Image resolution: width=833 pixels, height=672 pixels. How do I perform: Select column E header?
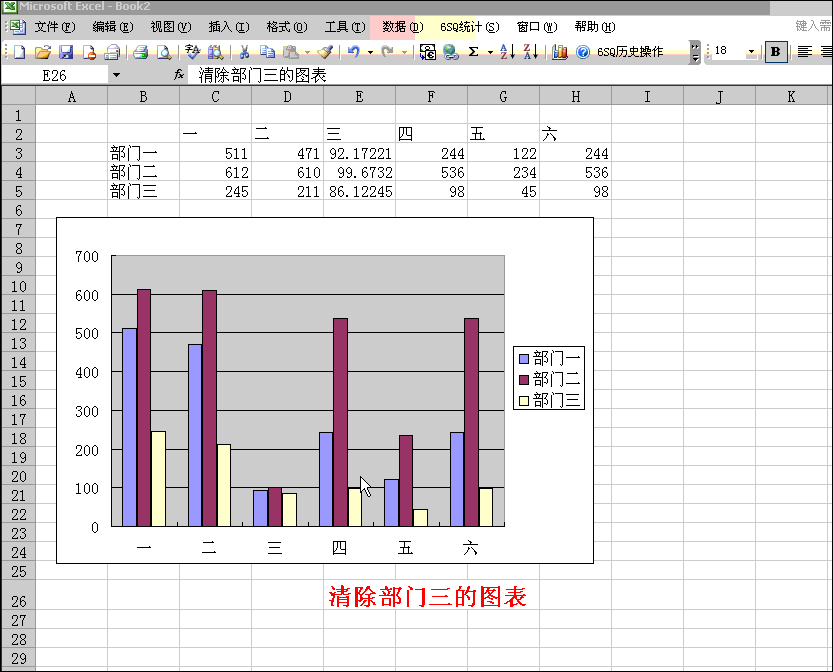point(359,96)
